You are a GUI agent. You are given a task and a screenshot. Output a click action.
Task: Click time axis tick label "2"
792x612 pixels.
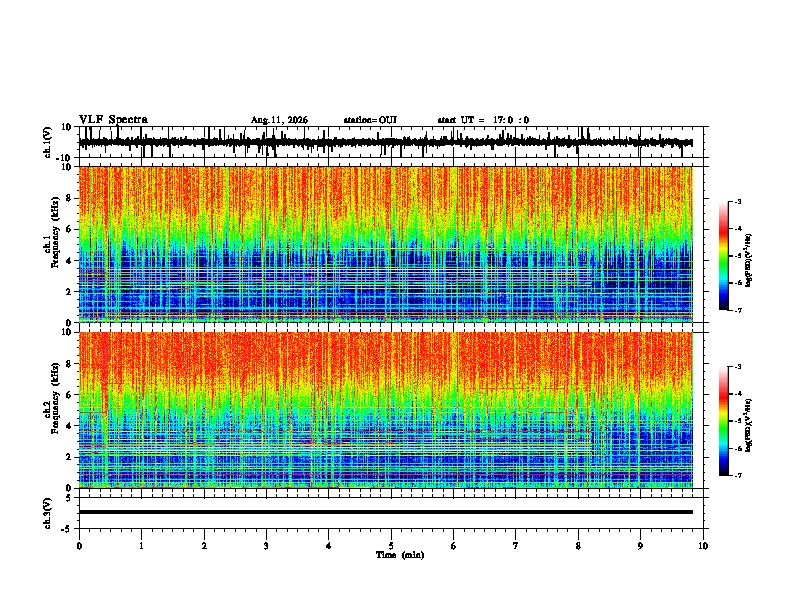[204, 546]
